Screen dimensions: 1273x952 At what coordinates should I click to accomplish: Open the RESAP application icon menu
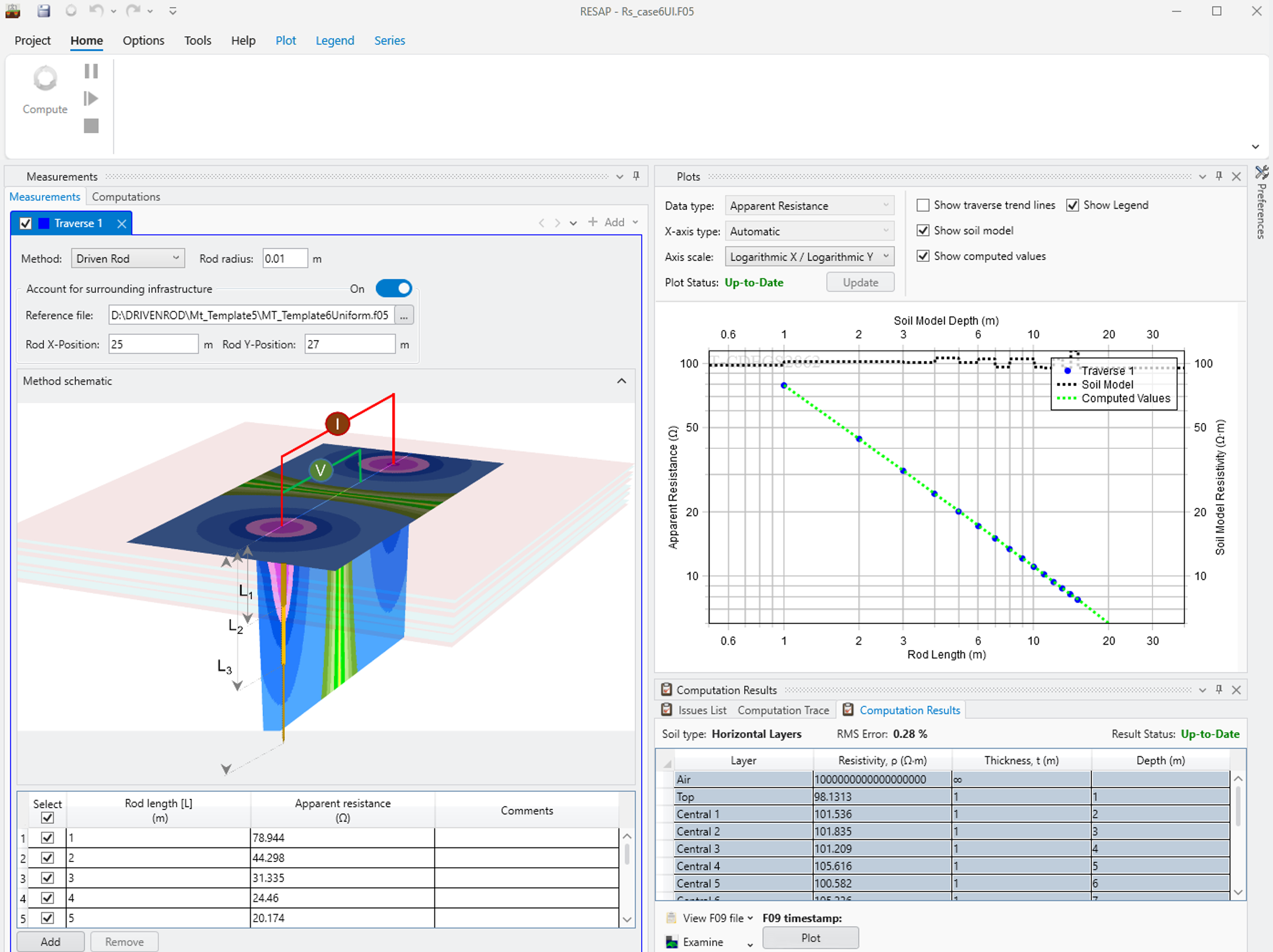[x=13, y=11]
